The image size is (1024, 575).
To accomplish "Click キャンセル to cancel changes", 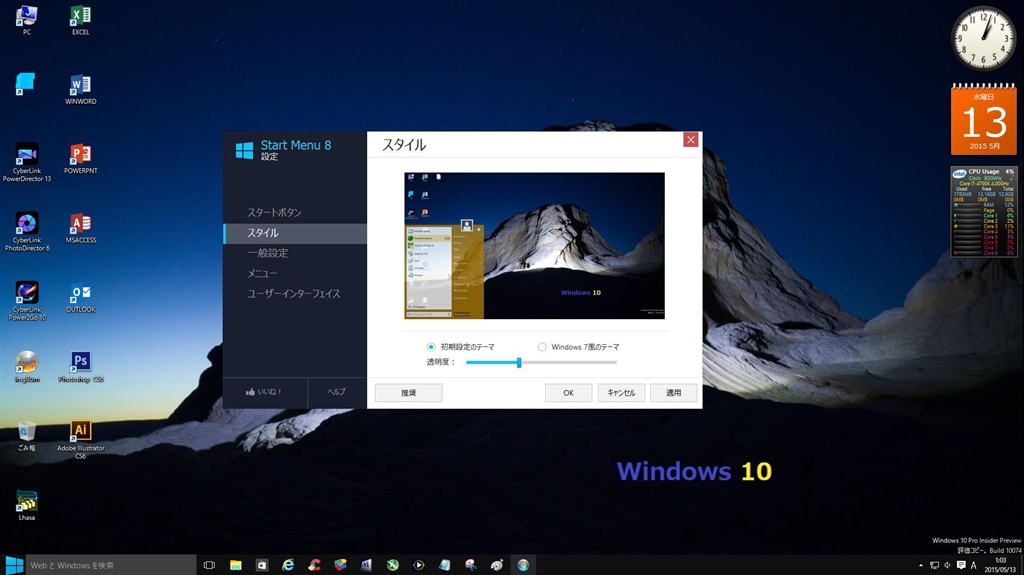I will click(621, 393).
